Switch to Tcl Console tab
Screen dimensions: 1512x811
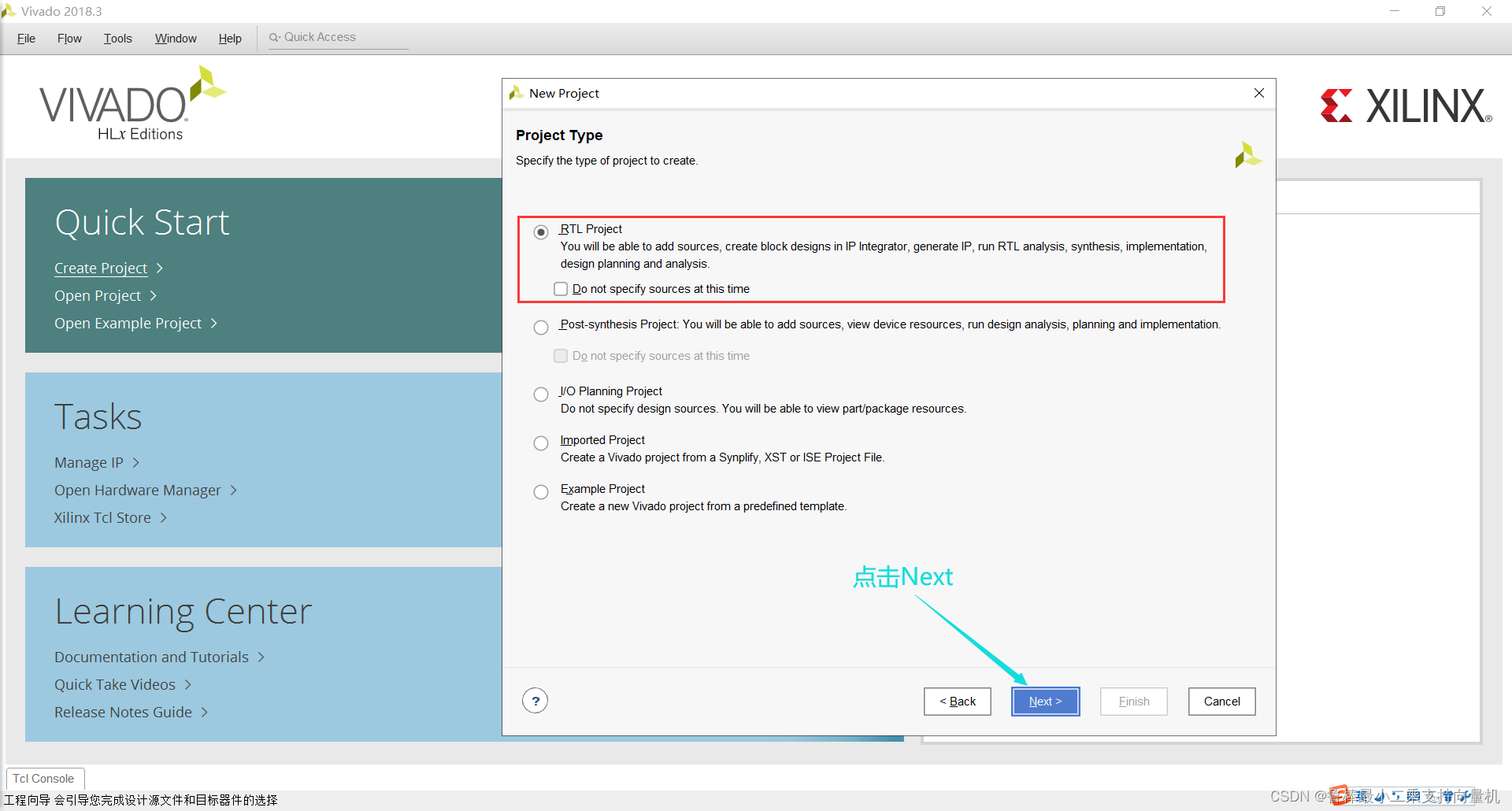coord(44,779)
